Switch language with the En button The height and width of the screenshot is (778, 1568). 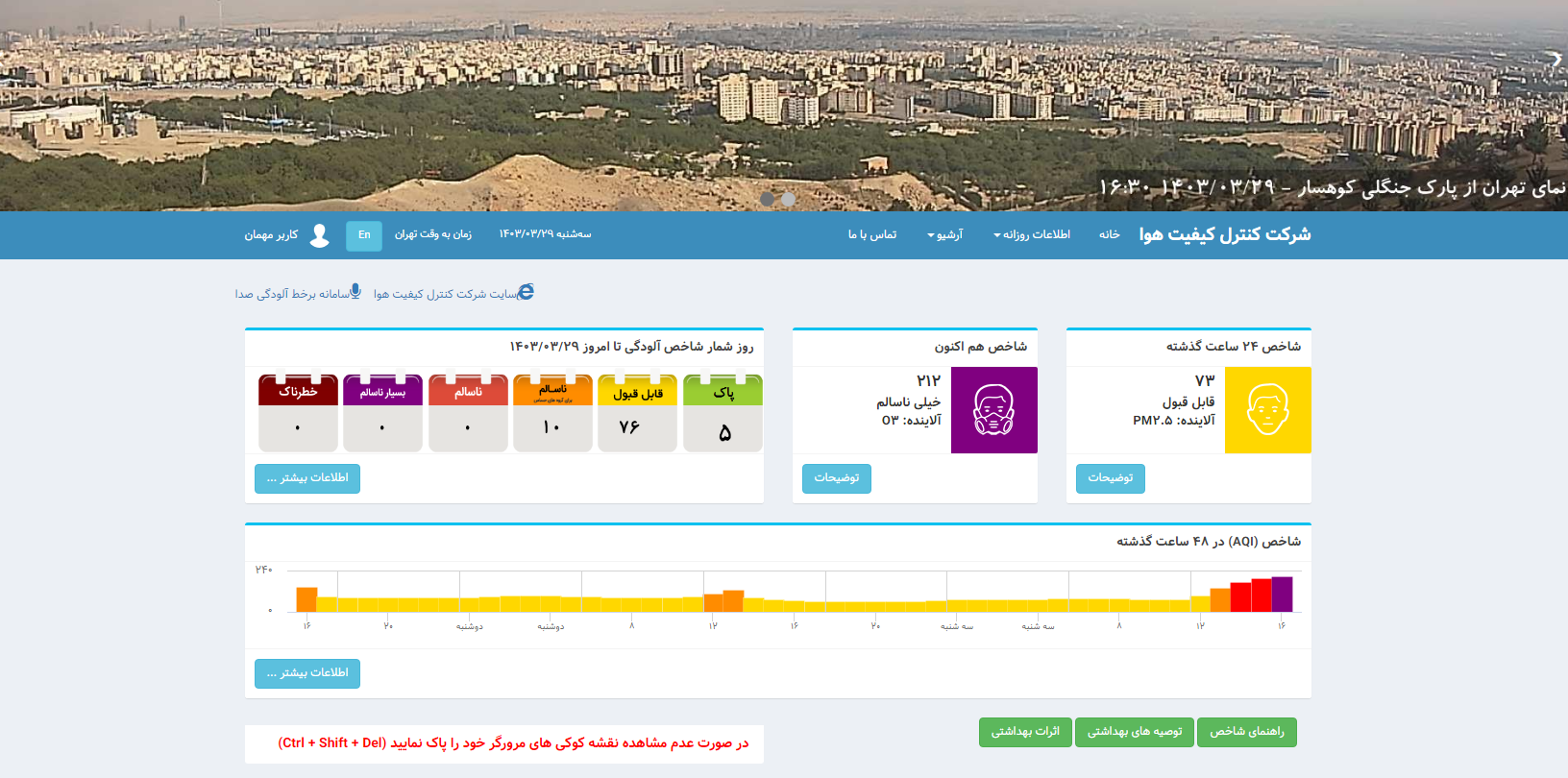[x=364, y=235]
